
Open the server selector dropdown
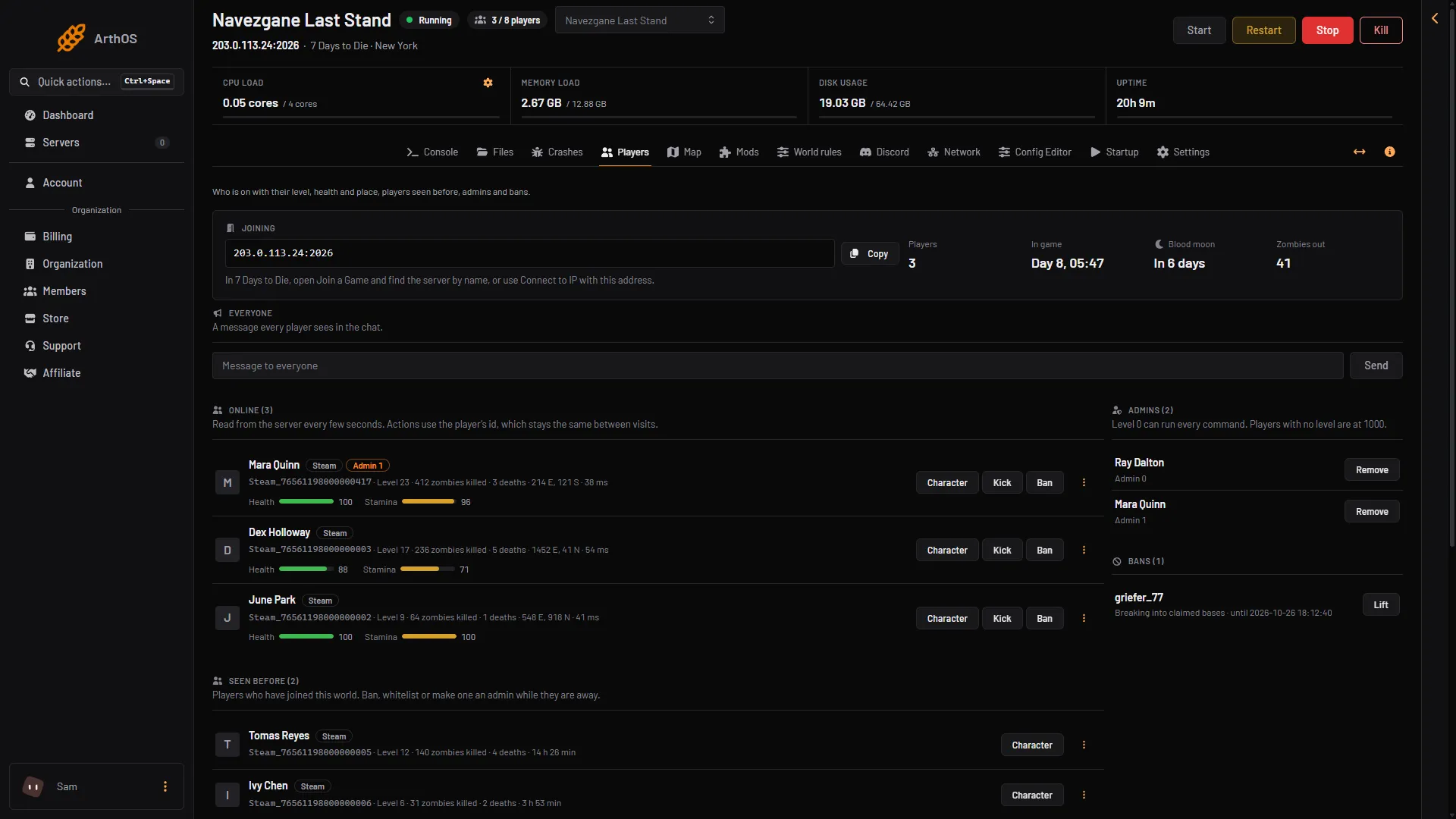pyautogui.click(x=639, y=20)
